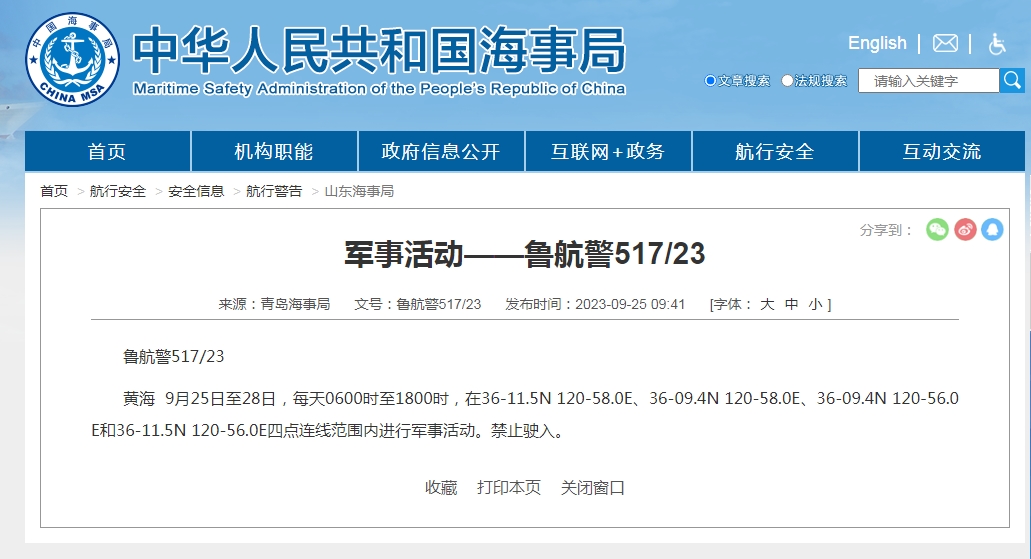Open the 首页 main nav tab
This screenshot has height=559, width=1031.
tap(107, 151)
